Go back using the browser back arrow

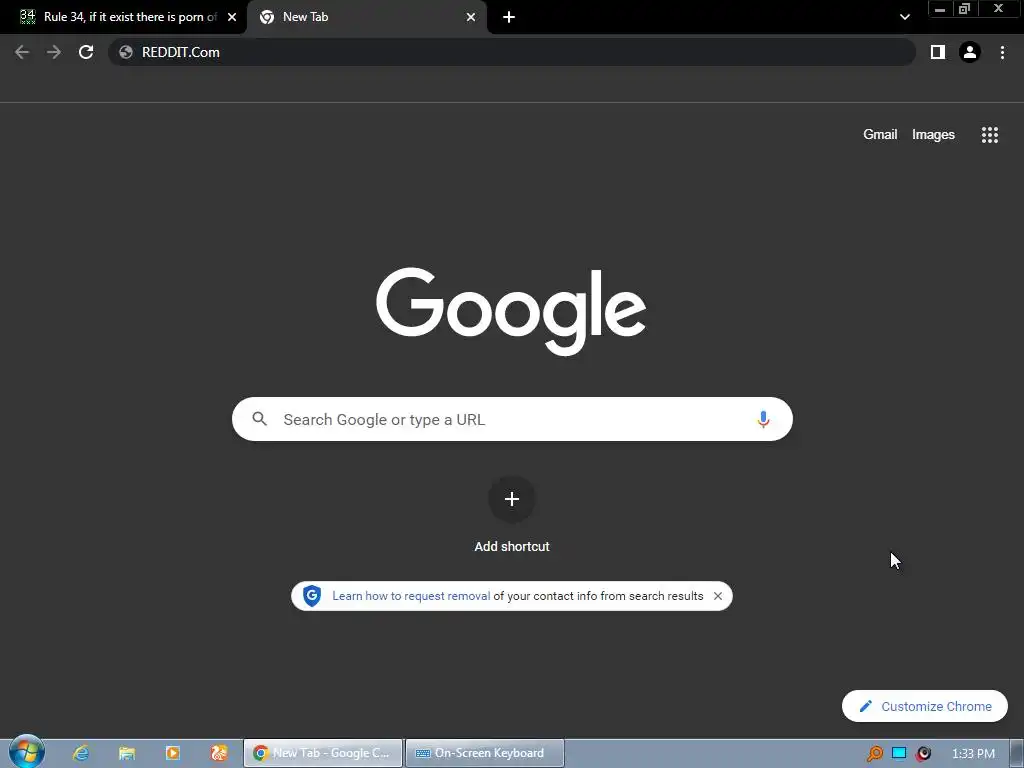(22, 52)
